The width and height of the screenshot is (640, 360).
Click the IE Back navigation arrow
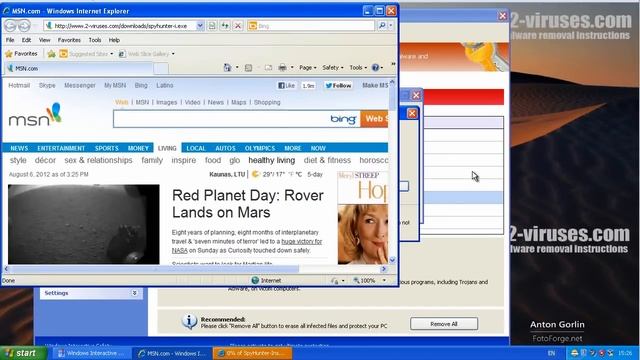point(10,26)
